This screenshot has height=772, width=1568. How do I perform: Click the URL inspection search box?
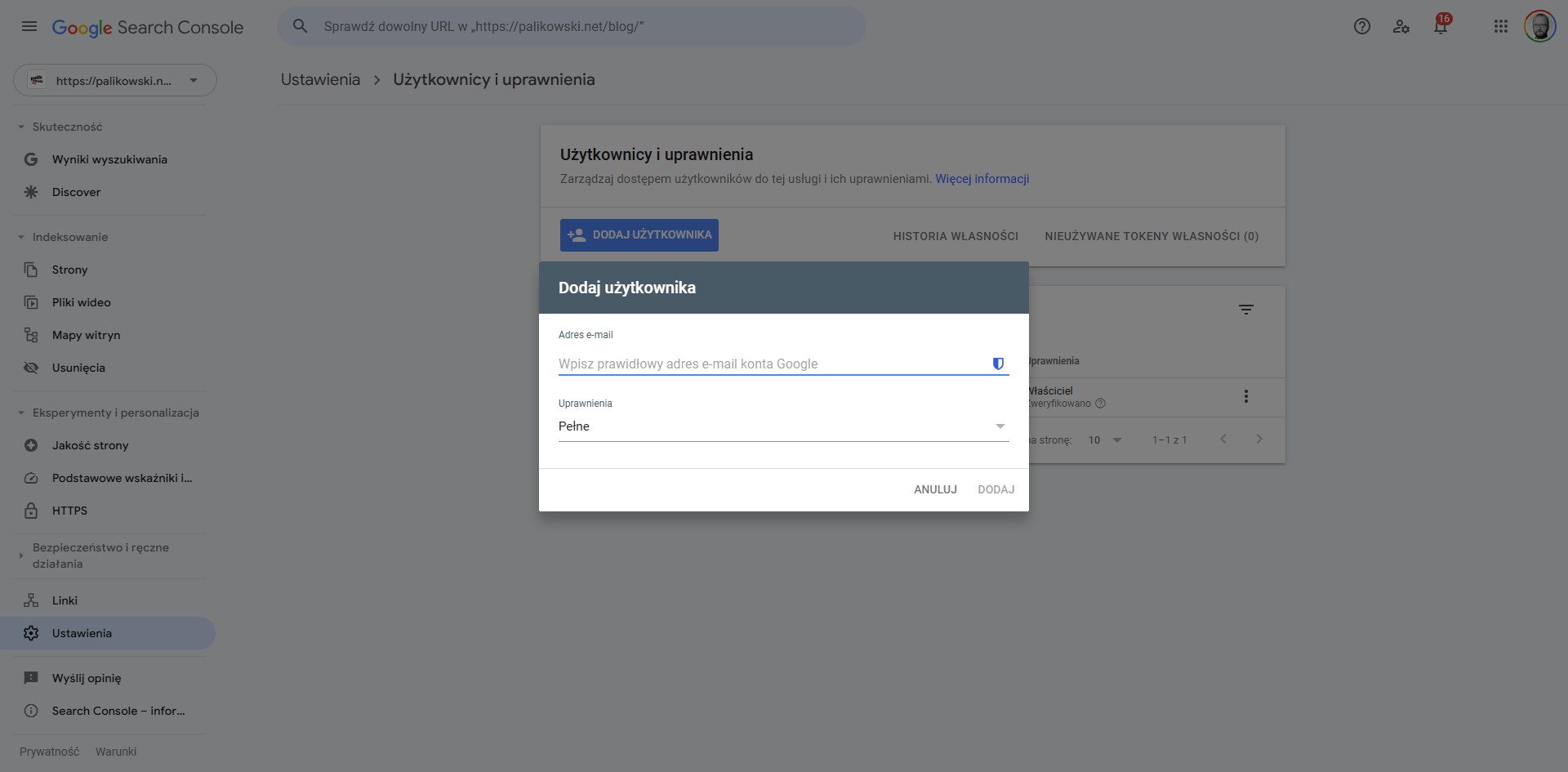572,26
